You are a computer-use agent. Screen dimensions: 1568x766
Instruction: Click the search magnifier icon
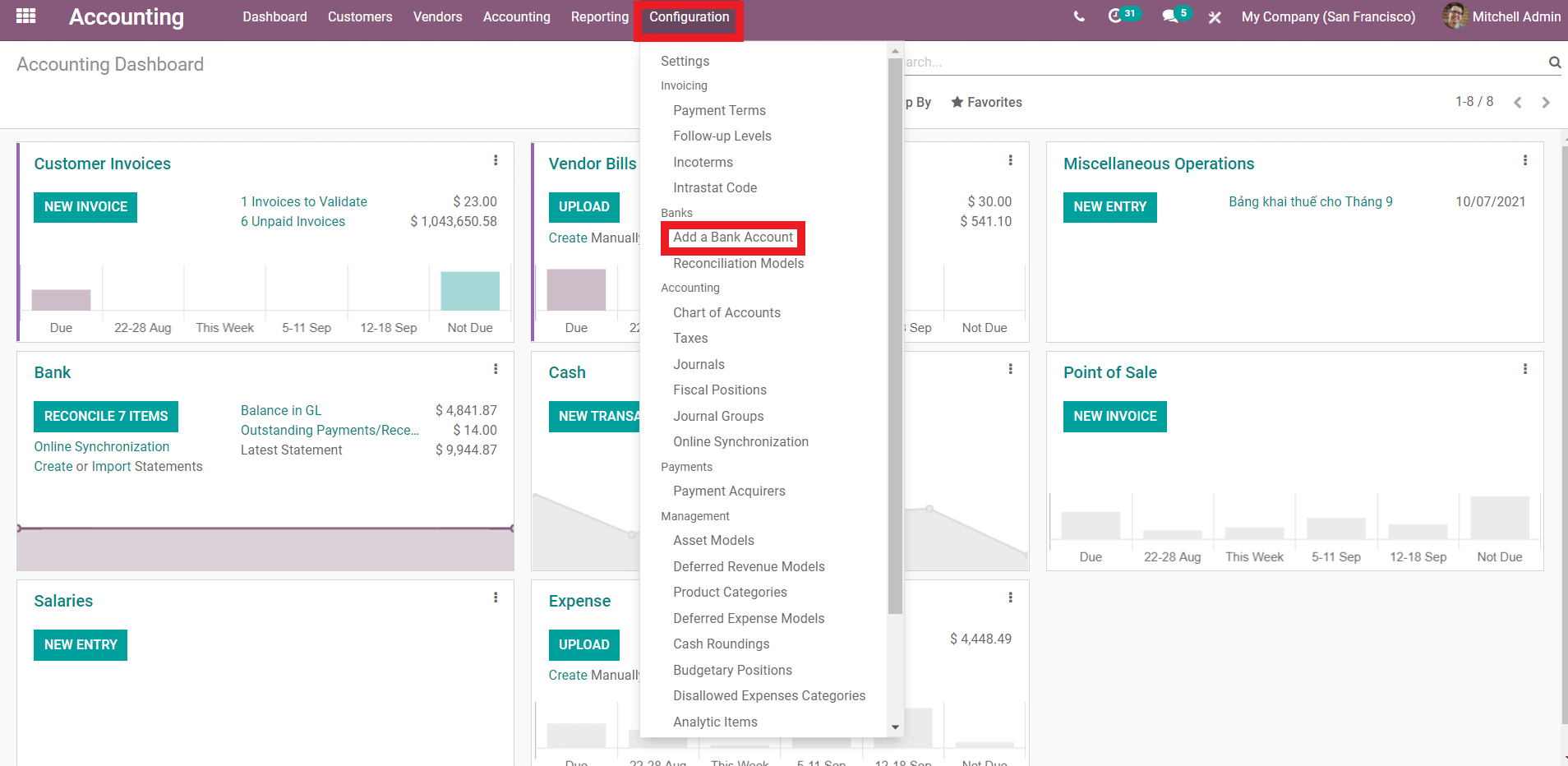pos(1554,62)
